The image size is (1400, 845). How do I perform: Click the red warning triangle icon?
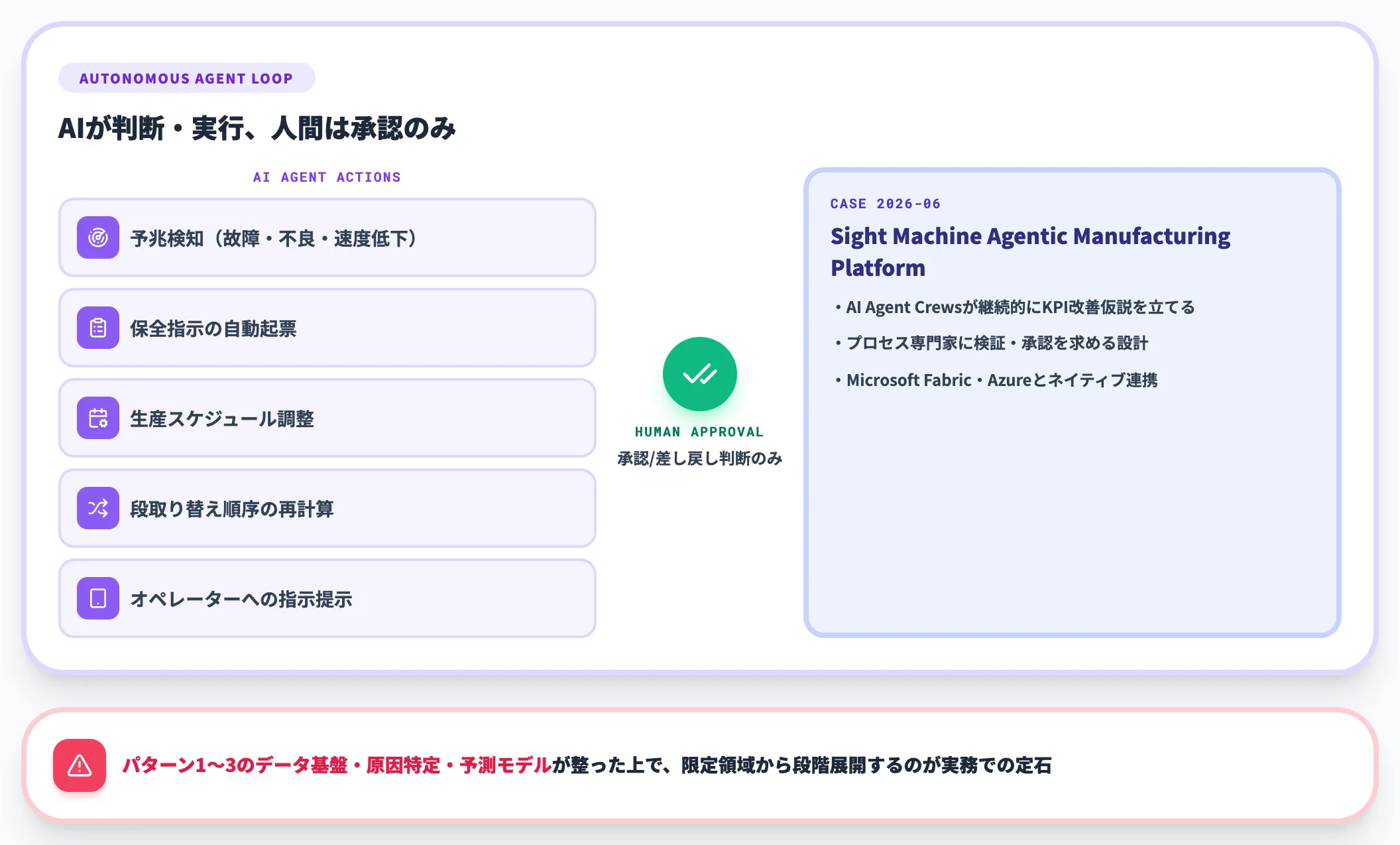pyautogui.click(x=80, y=765)
